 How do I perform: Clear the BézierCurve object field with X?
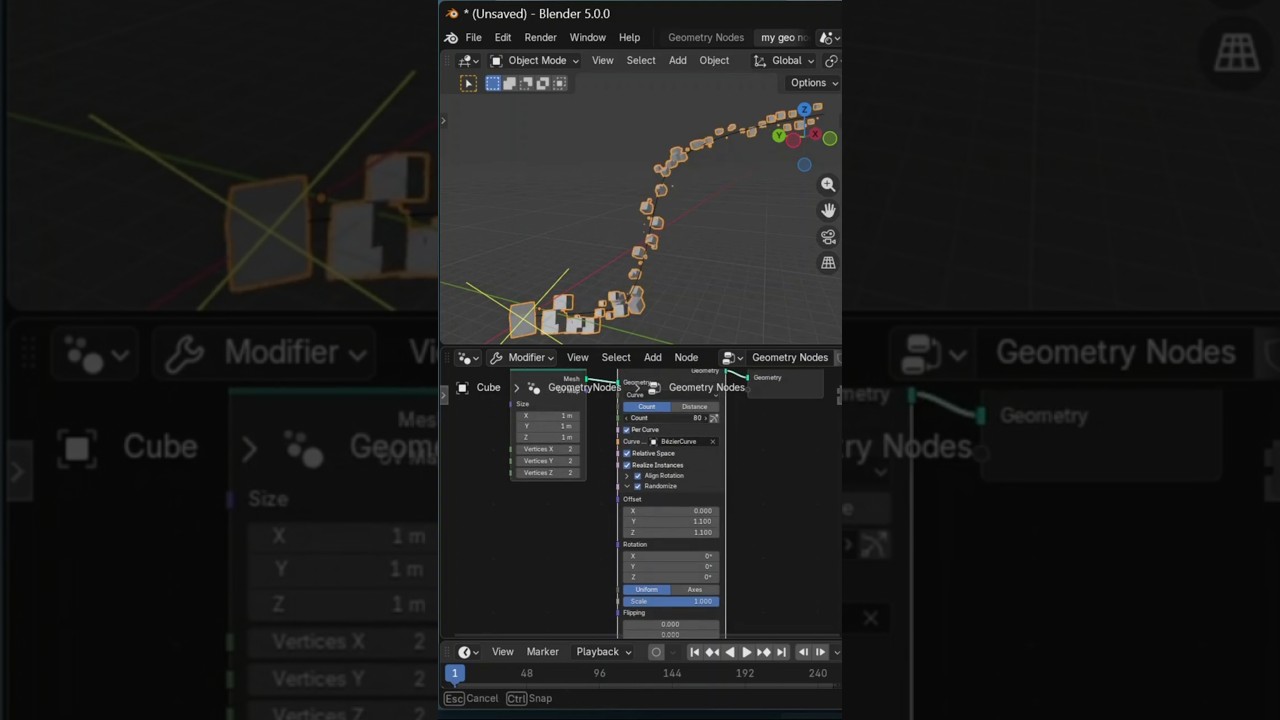[713, 442]
